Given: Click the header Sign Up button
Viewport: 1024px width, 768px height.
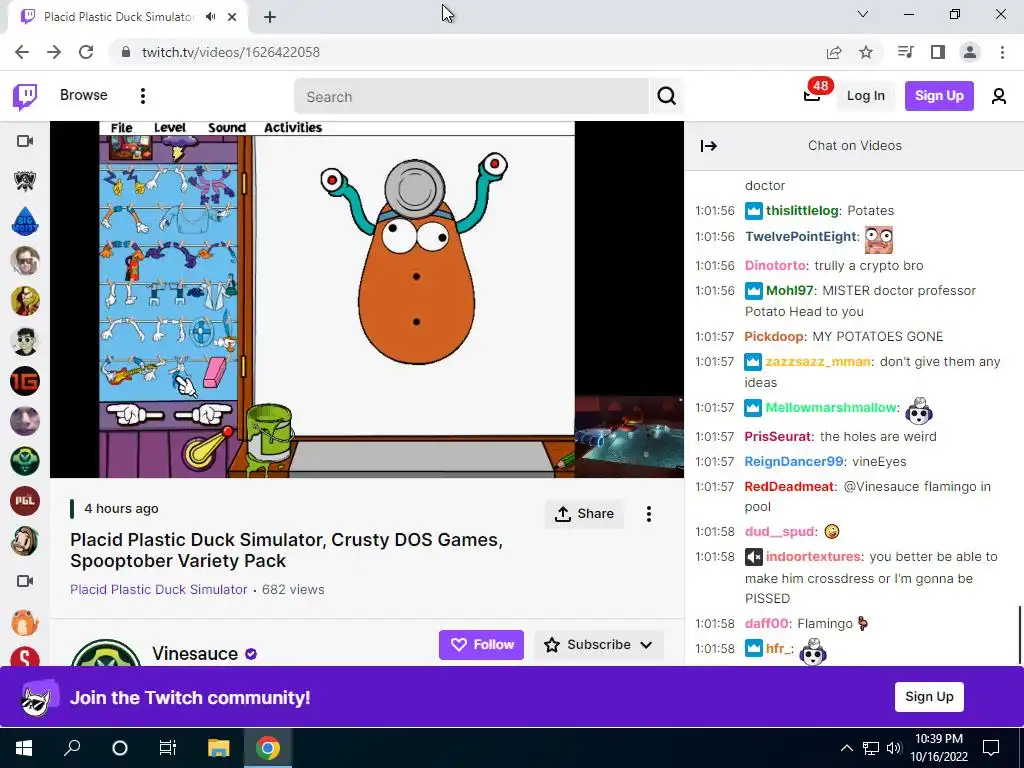Looking at the screenshot, I should point(939,96).
